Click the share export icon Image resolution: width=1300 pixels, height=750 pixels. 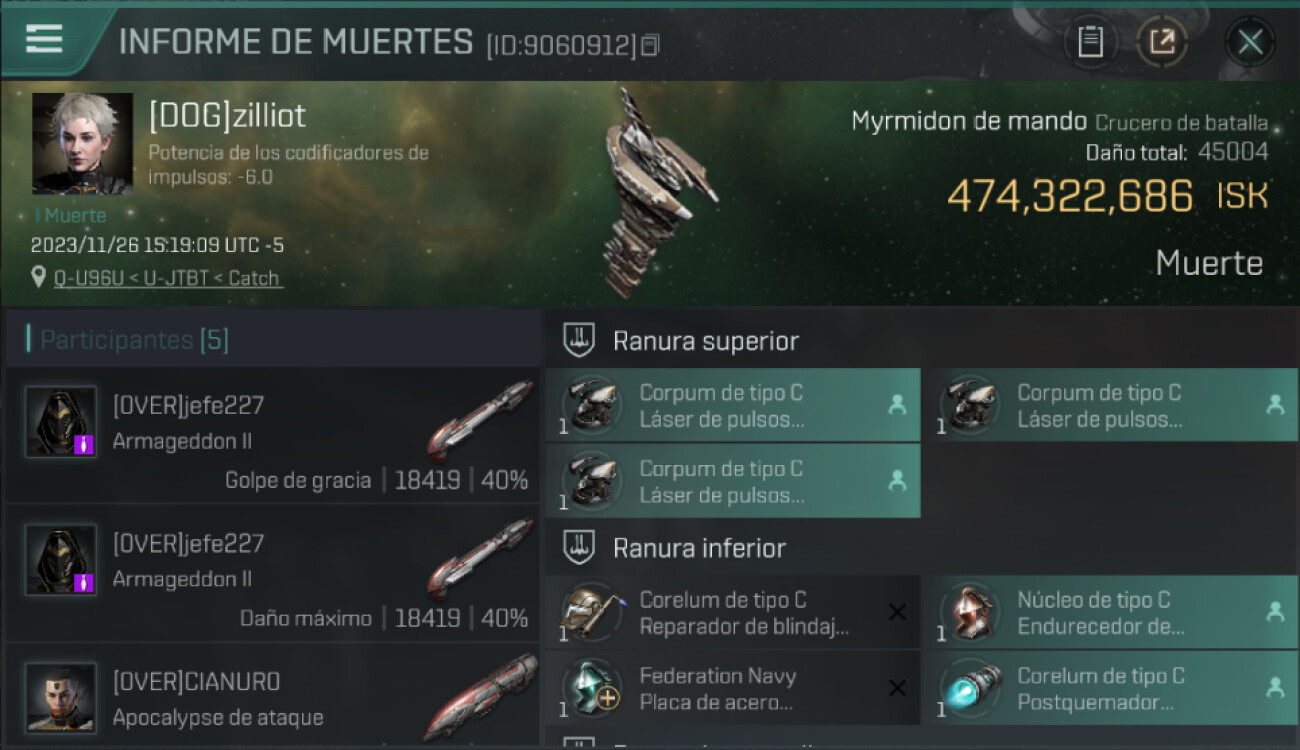click(x=1161, y=42)
